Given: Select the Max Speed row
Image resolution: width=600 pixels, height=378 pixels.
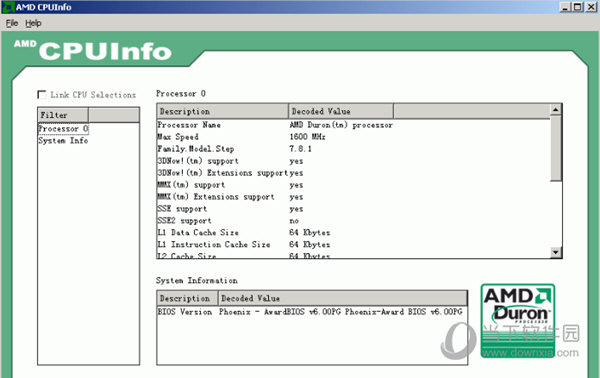Looking at the screenshot, I should (x=353, y=137).
